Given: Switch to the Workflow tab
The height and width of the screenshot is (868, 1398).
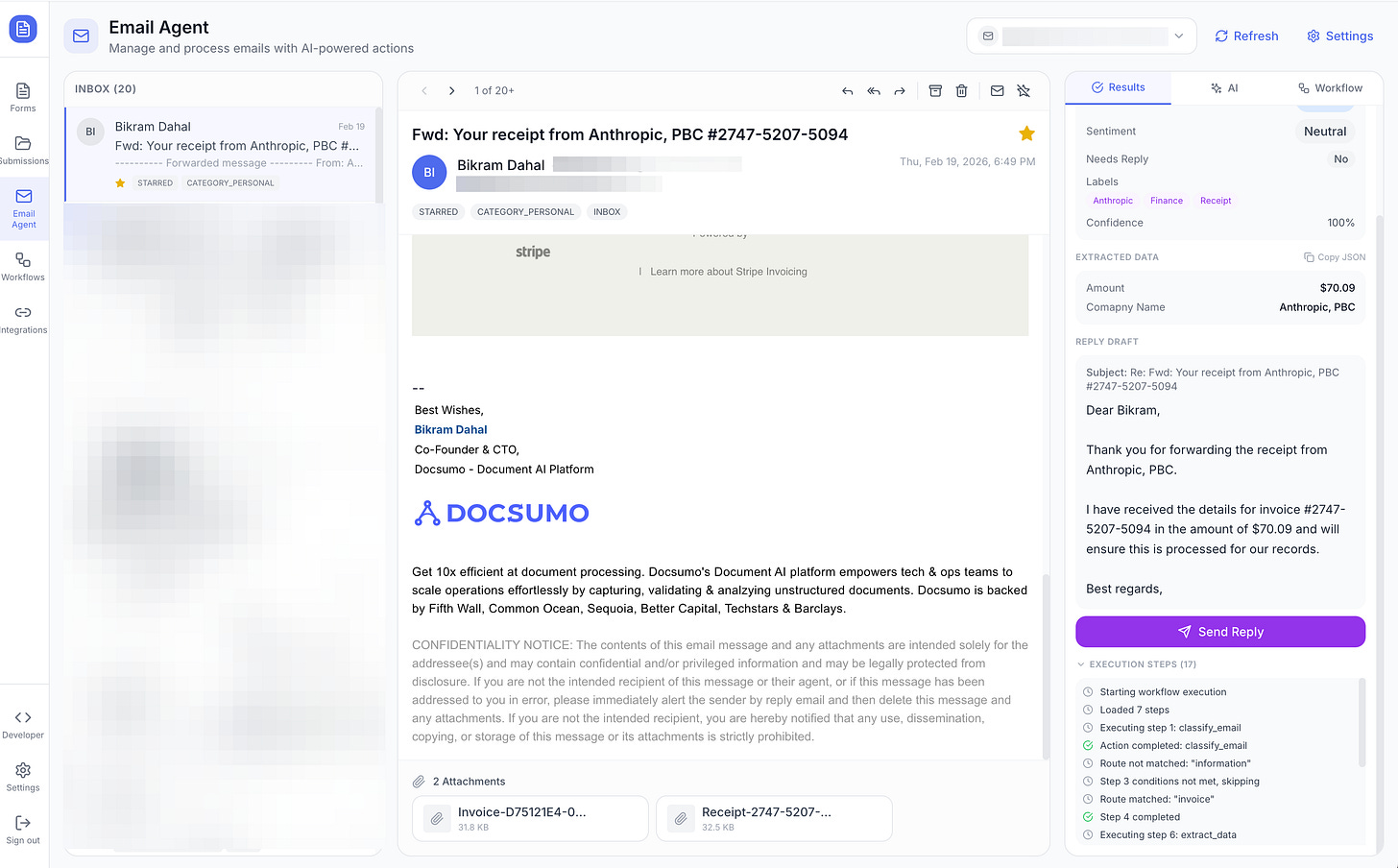Looking at the screenshot, I should tap(1330, 87).
